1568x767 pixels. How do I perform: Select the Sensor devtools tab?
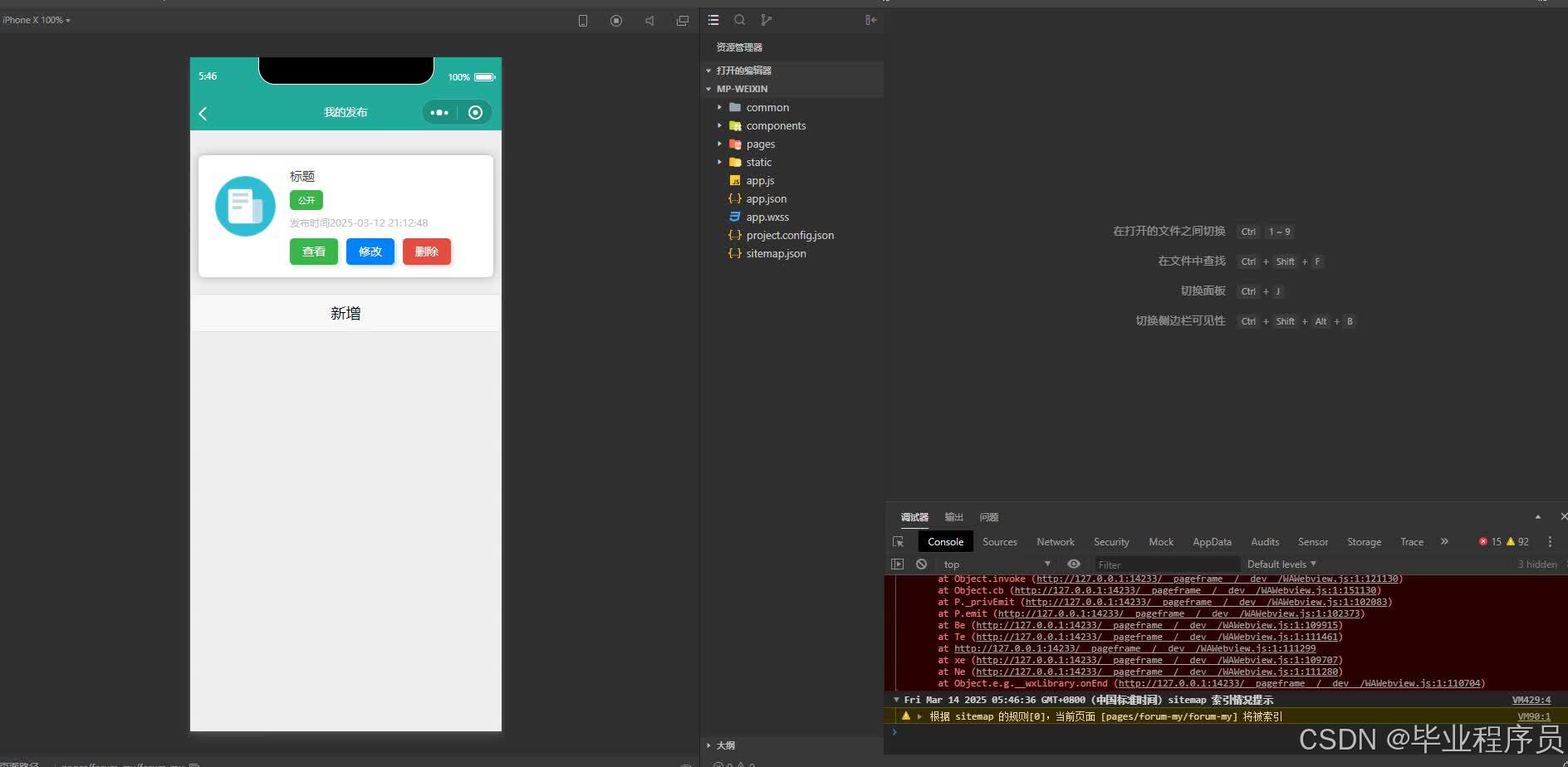tap(1313, 541)
